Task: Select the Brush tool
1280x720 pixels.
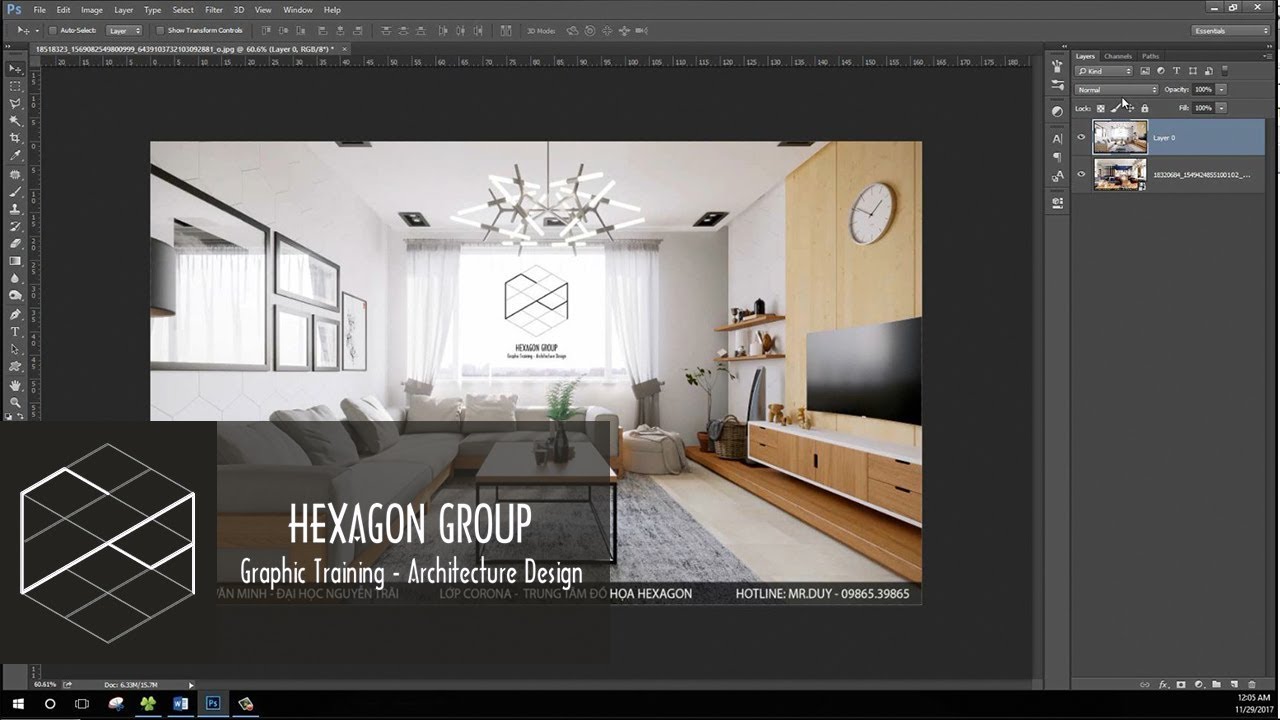Action: (x=15, y=191)
